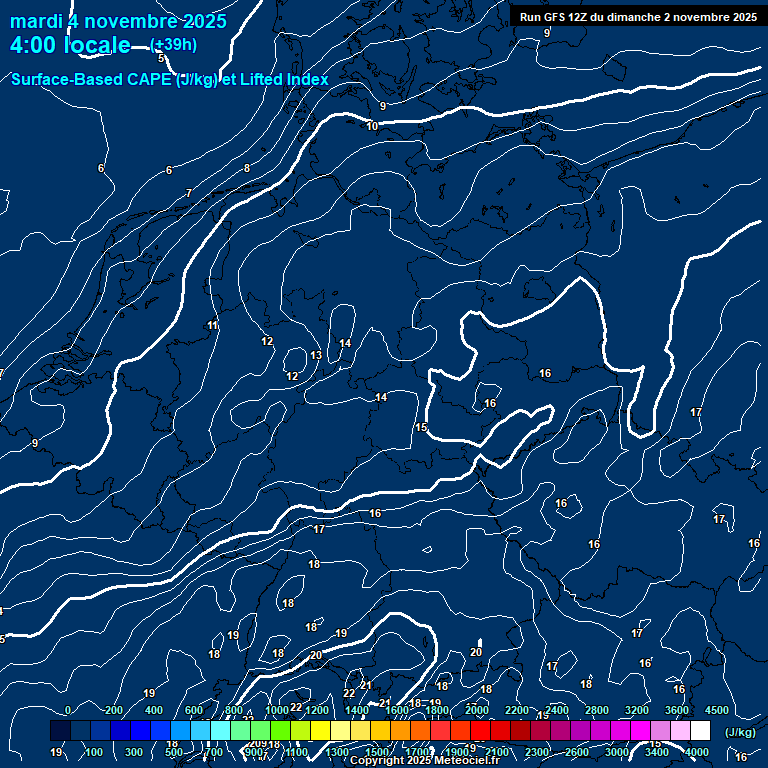Click the contour label '10' on thick line
The image size is (768, 768).
372,126
